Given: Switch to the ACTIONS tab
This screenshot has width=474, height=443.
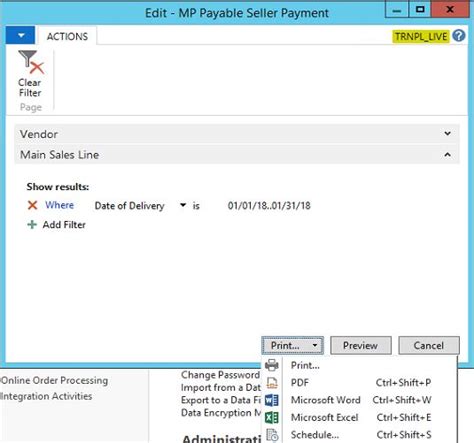Looking at the screenshot, I should (67, 36).
